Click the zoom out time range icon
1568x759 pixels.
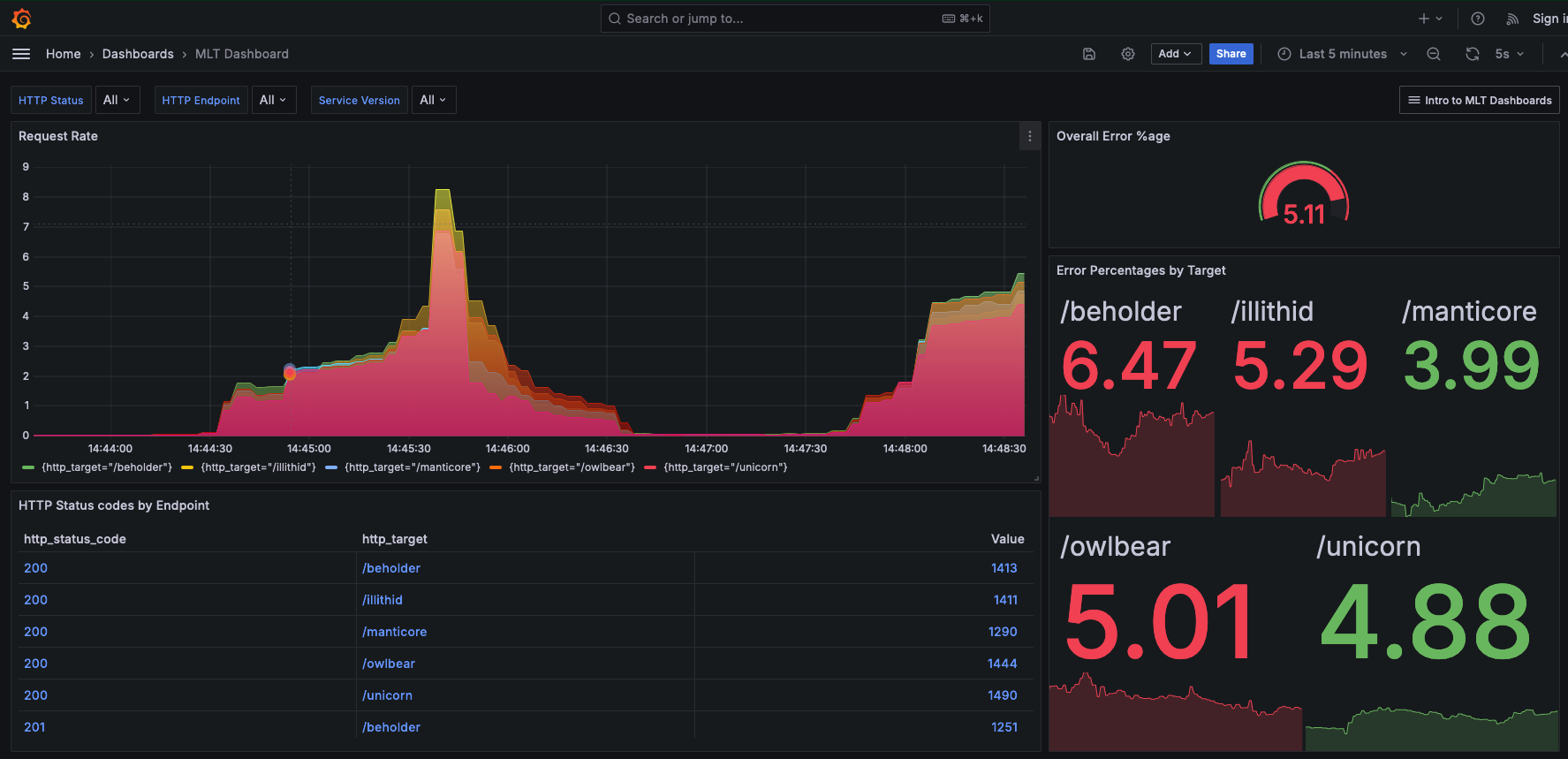tap(1434, 54)
